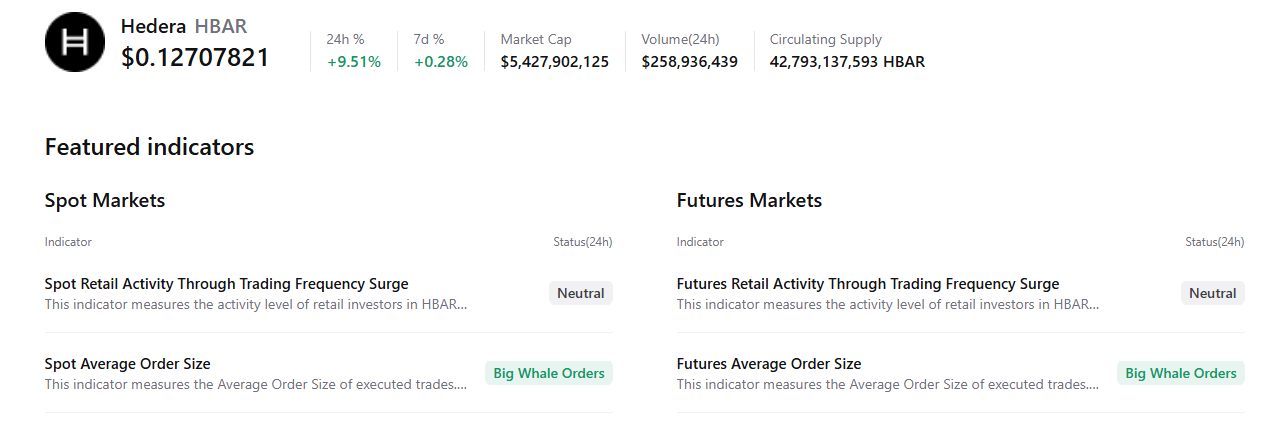Open Futures Average Order Size indicator
Viewport: 1279px width, 422px height.
coord(768,364)
